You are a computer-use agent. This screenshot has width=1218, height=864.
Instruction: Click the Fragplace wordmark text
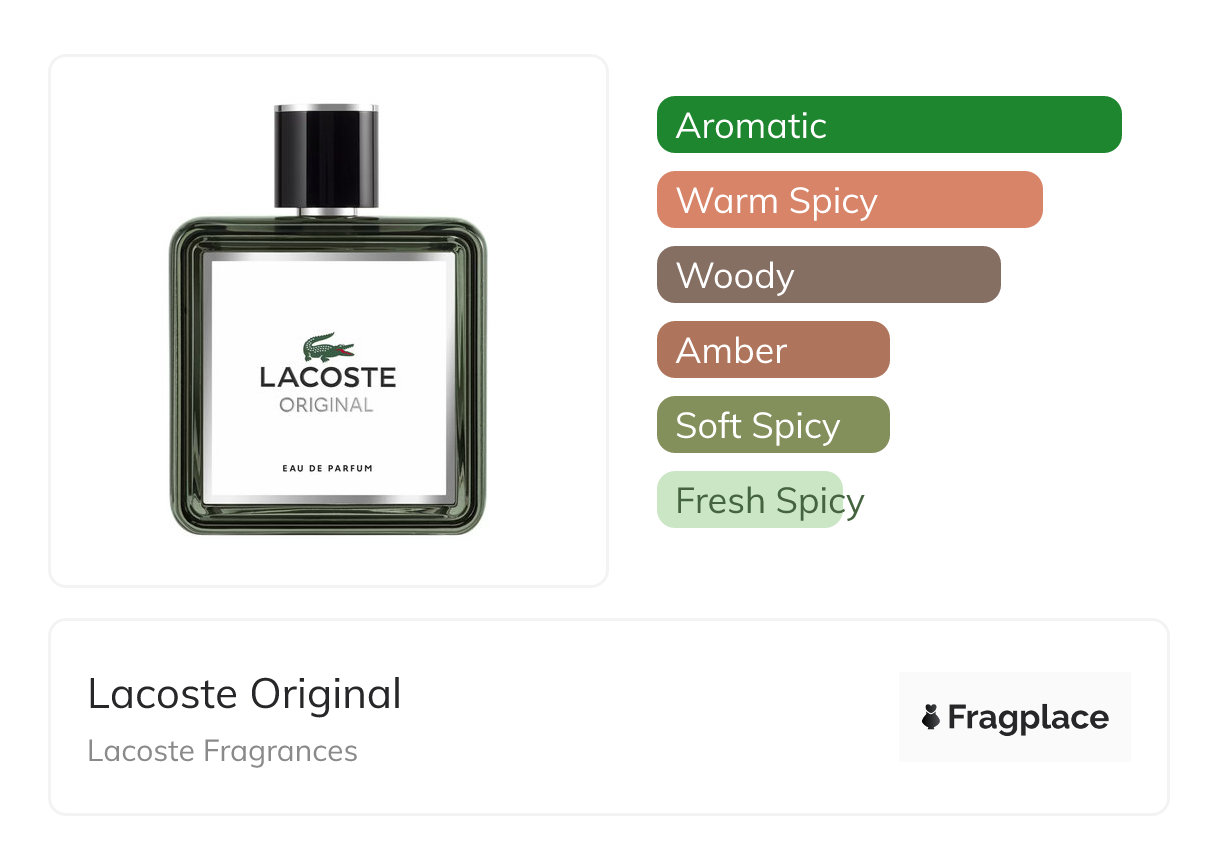(x=1028, y=718)
